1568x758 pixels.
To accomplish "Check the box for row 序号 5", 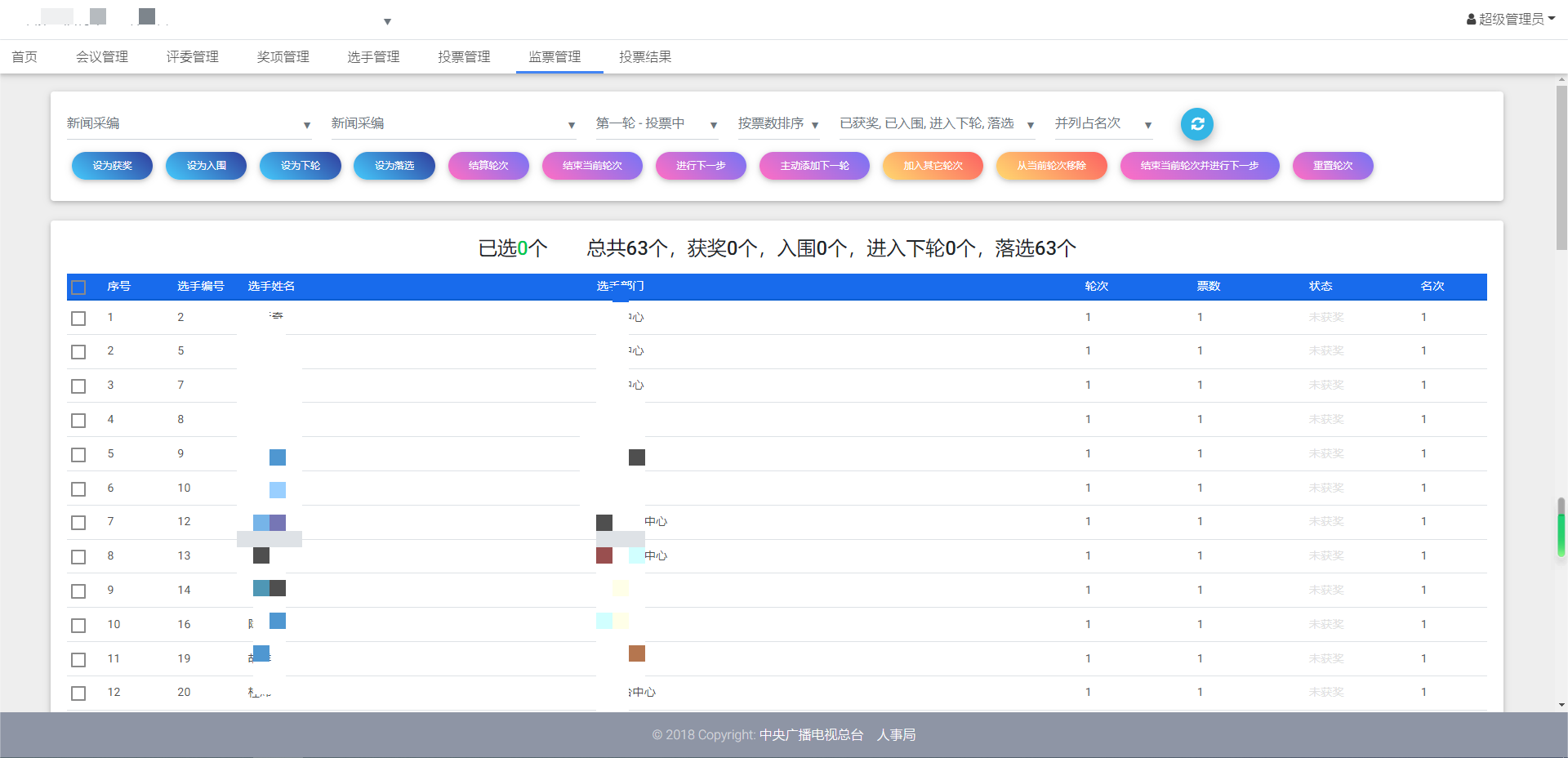I will [x=78, y=455].
